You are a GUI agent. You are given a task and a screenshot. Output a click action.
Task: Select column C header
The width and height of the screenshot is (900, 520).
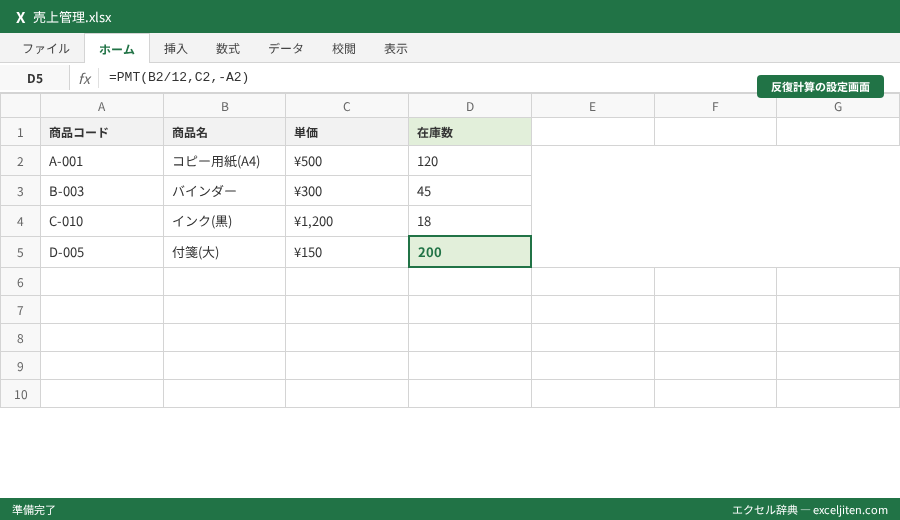347,106
